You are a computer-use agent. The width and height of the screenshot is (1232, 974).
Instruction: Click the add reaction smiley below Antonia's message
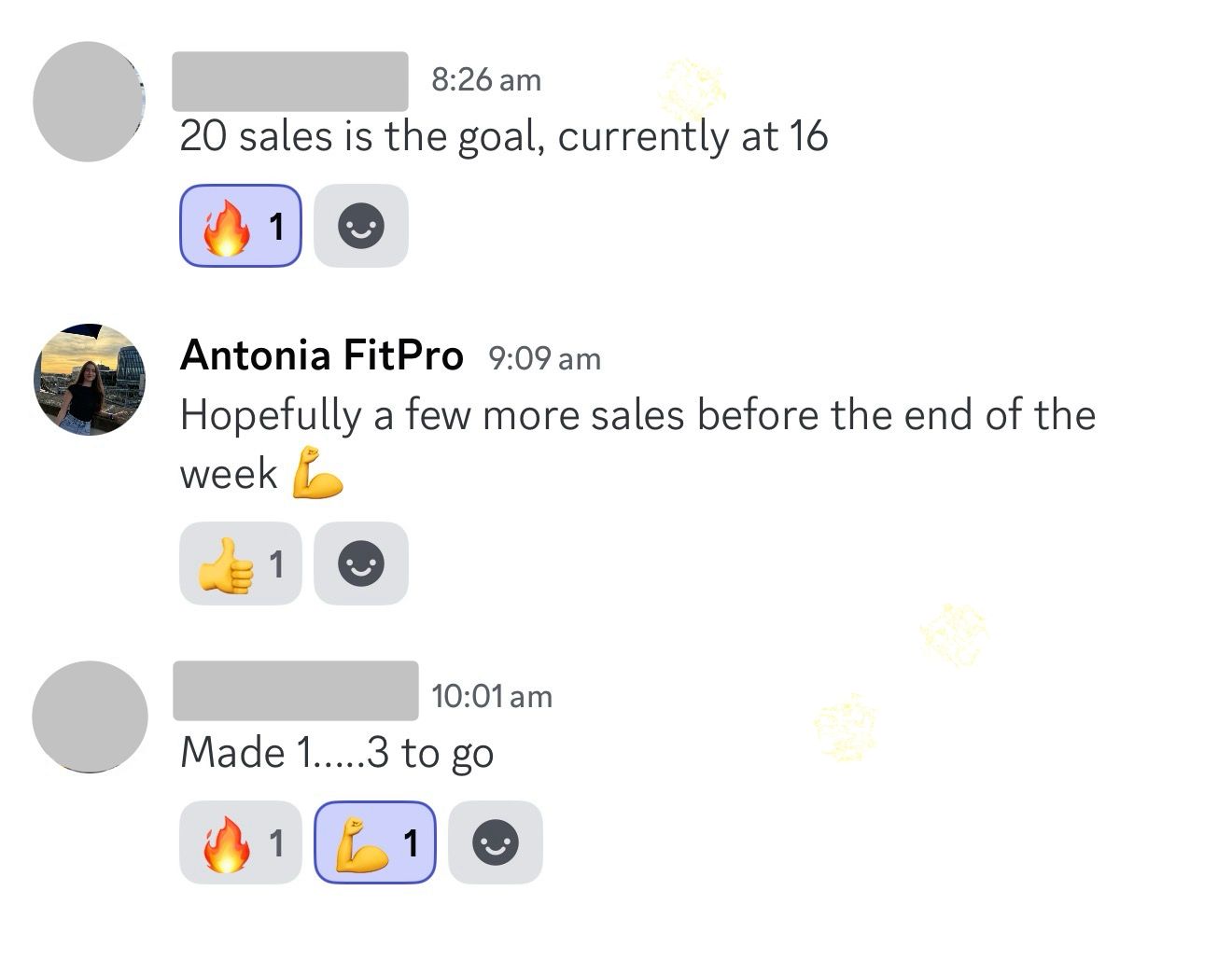click(x=361, y=564)
